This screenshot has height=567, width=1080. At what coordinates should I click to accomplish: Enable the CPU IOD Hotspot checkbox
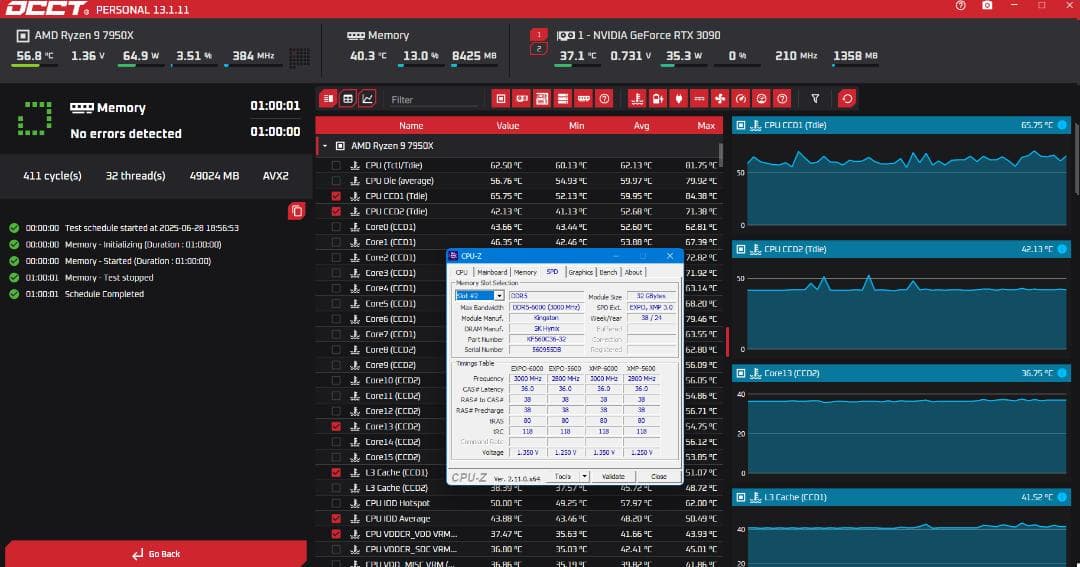(x=335, y=503)
